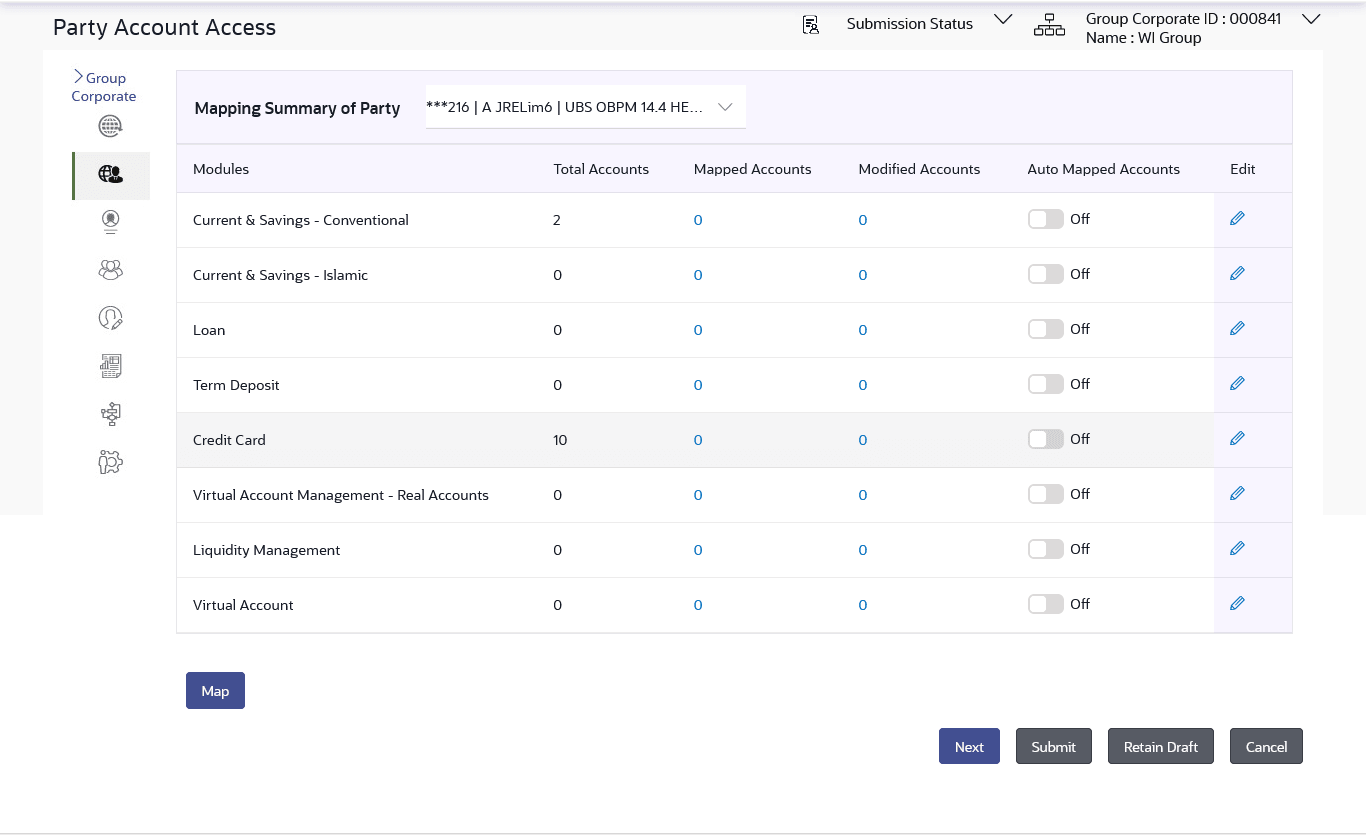This screenshot has height=835, width=1366.
Task: Edit the Credit Card module row
Action: (1237, 439)
